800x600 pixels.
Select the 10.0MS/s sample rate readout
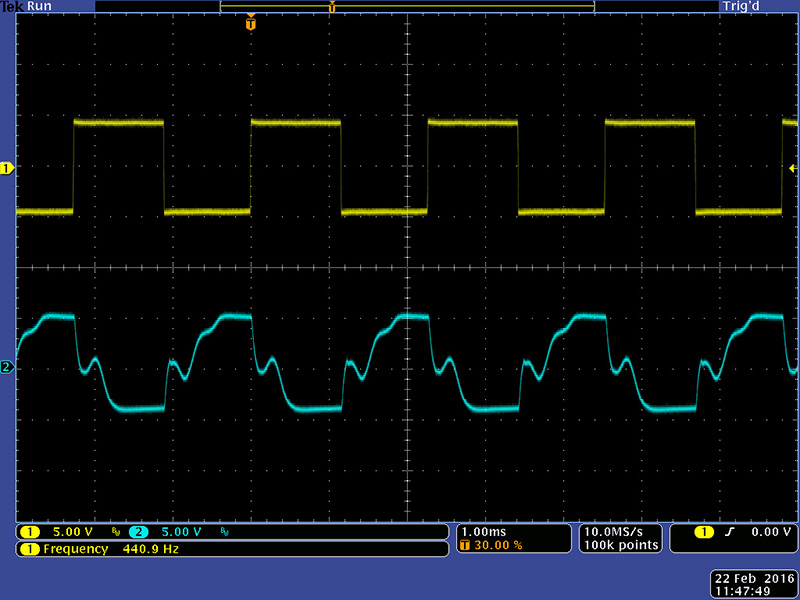coord(620,531)
